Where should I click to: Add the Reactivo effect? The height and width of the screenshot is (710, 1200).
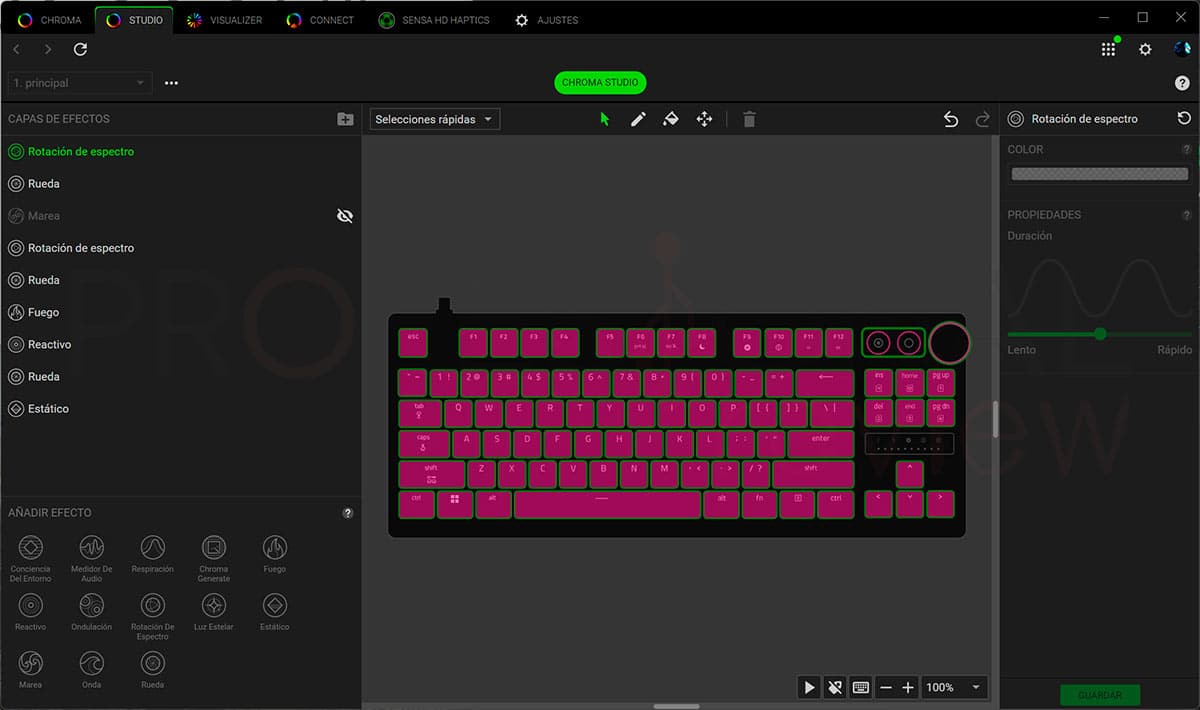tap(30, 612)
